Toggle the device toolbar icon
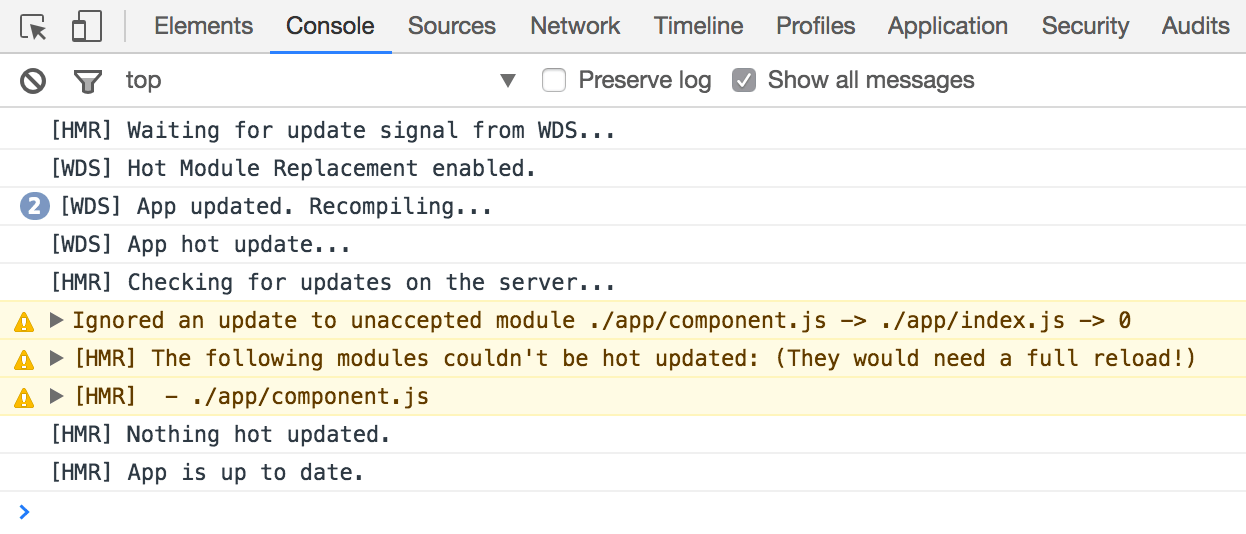The width and height of the screenshot is (1246, 534). tap(87, 27)
